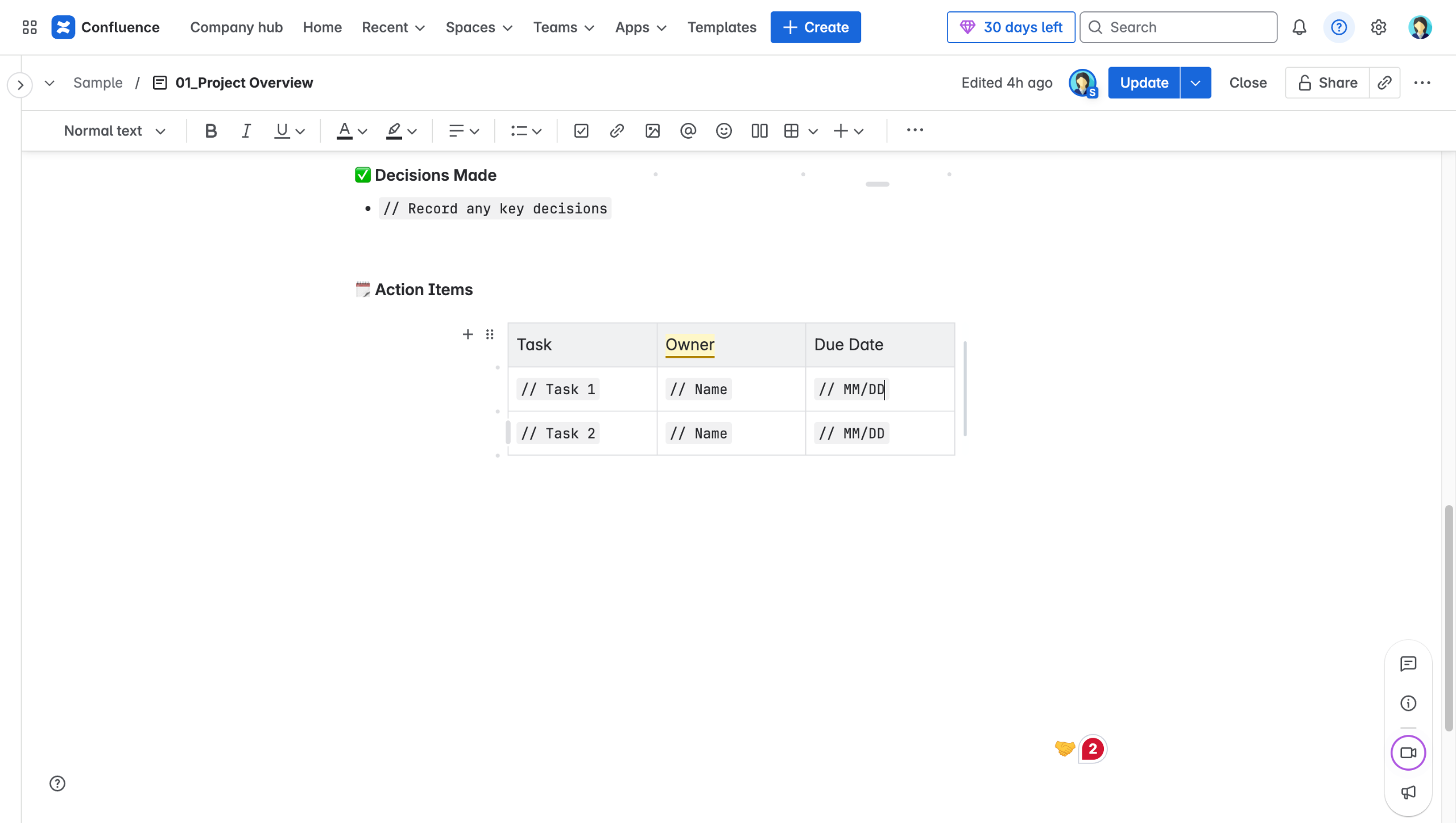Click the insert table icon

(791, 131)
